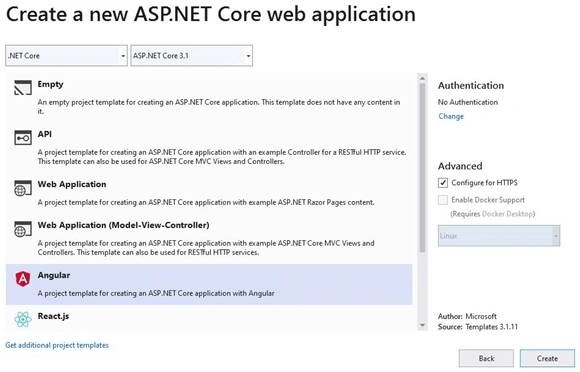Click the Source: Templates 3.1.11 text
Viewport: 580px width, 372px height.
click(x=478, y=327)
